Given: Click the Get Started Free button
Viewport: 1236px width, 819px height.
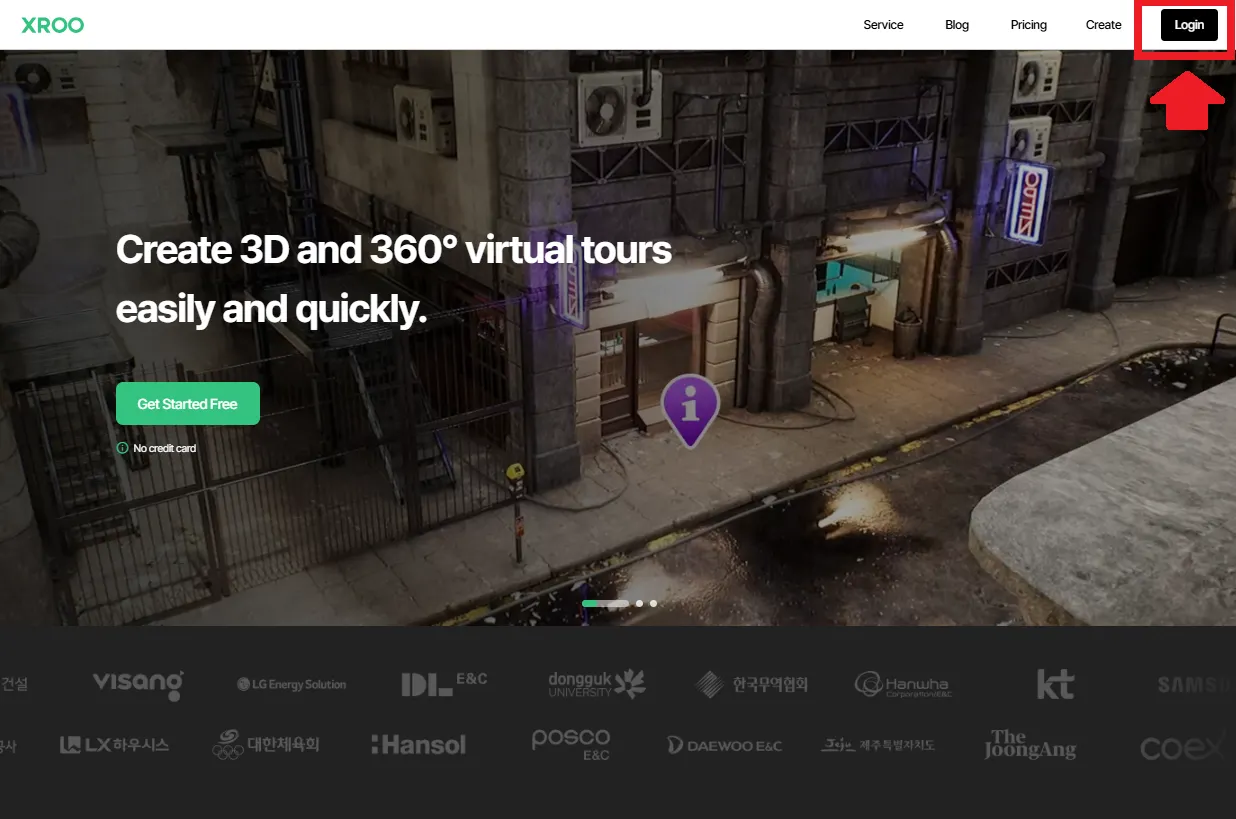Looking at the screenshot, I should (188, 403).
